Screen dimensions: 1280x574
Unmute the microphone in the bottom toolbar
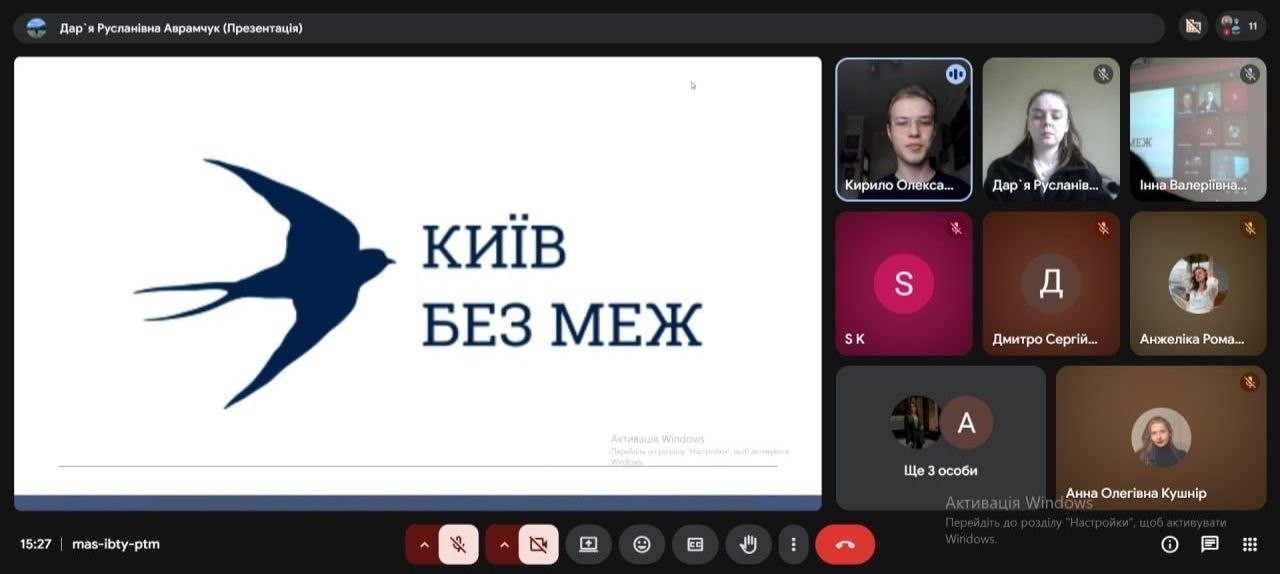[458, 545]
